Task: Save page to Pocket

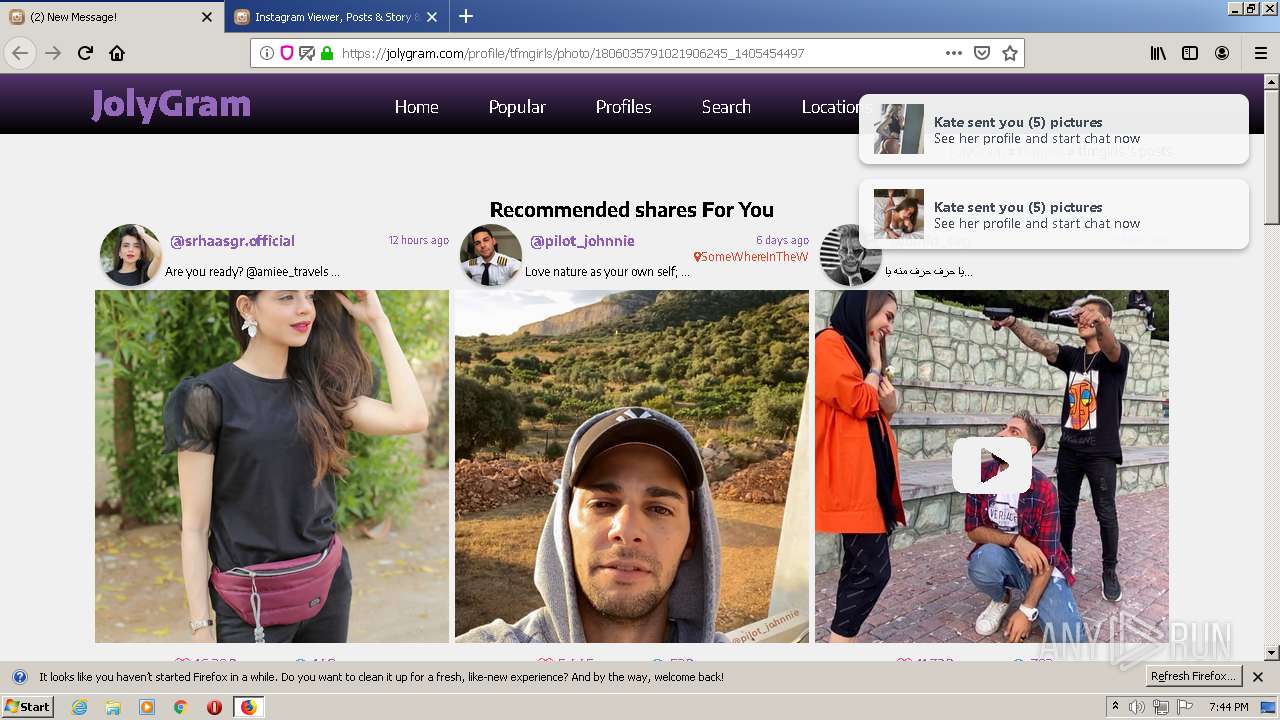Action: pos(982,53)
